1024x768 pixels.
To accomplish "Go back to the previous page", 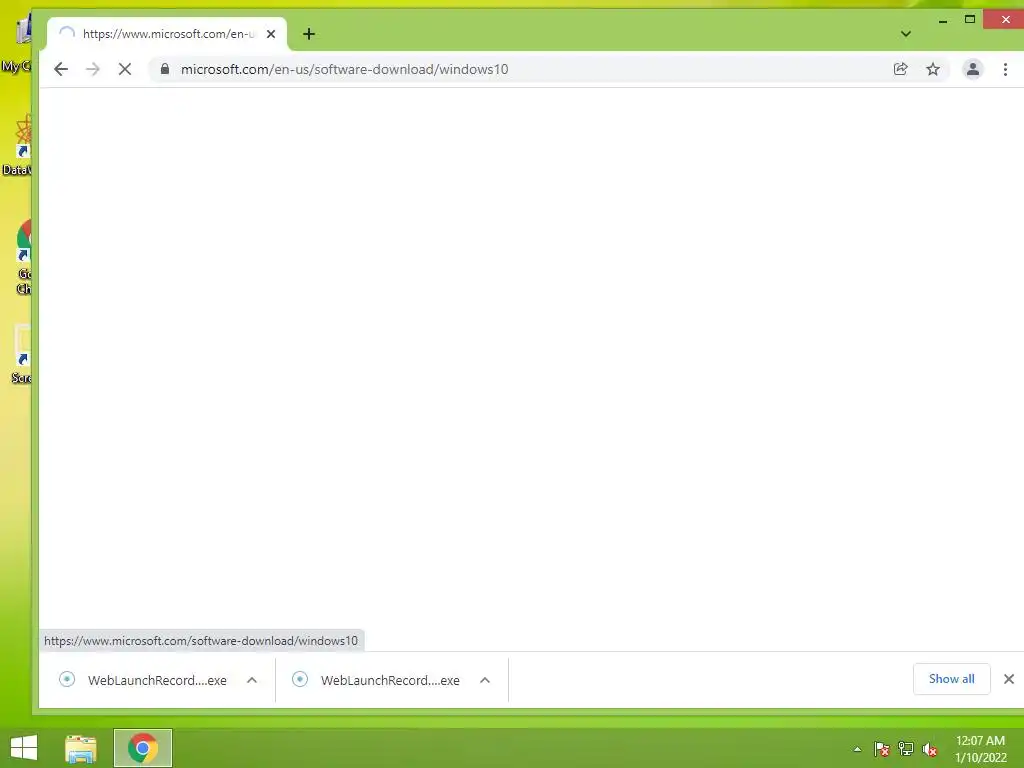I will pos(61,69).
